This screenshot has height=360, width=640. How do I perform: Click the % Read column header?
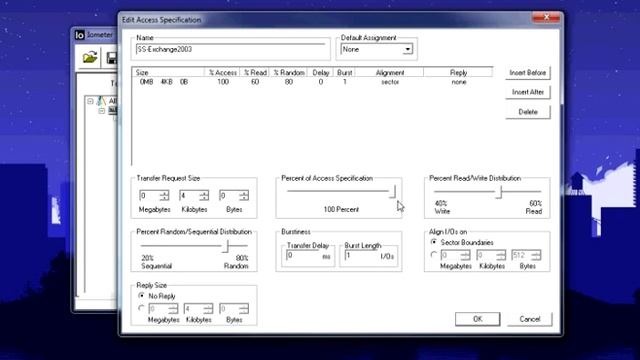coord(254,73)
